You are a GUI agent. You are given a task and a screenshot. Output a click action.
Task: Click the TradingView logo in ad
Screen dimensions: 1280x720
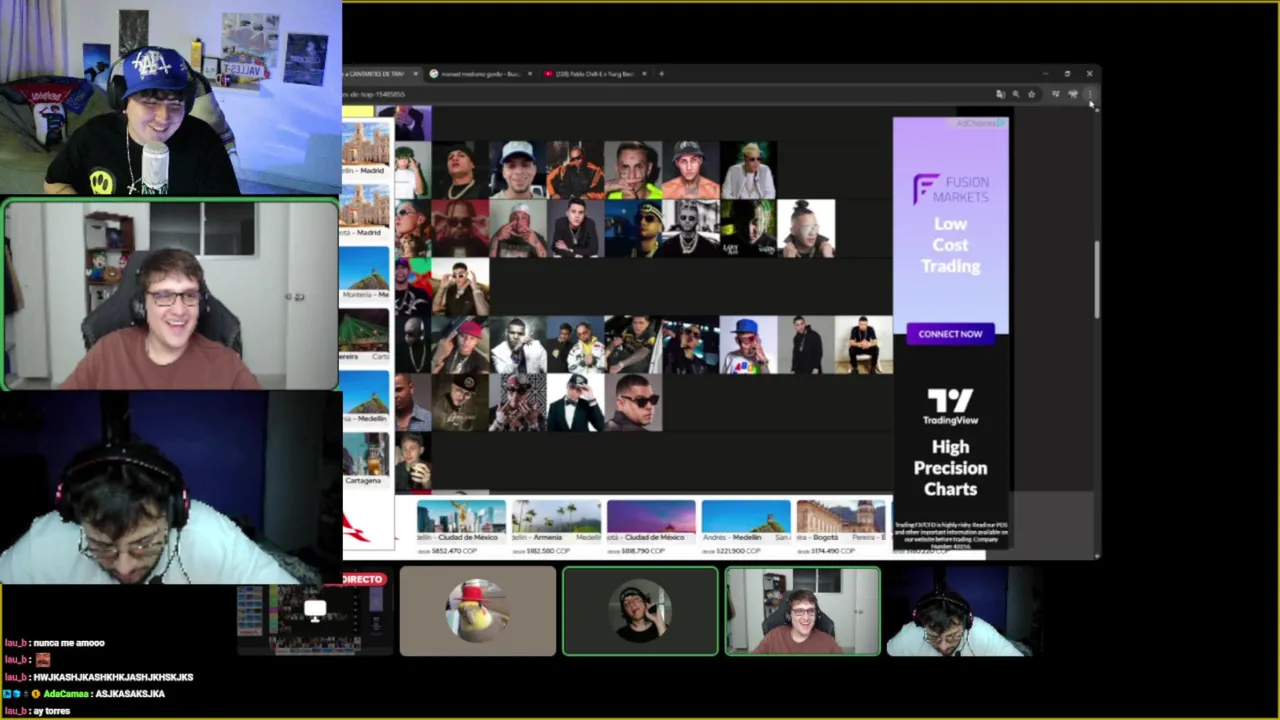950,407
